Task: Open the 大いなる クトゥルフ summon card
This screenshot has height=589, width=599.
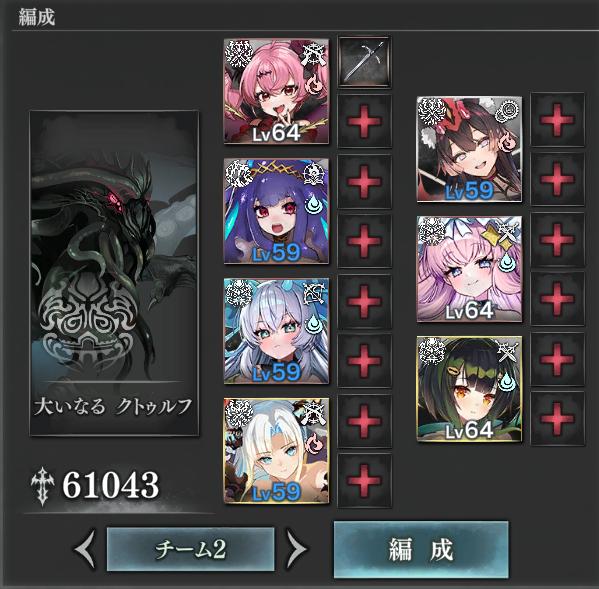Action: pos(114,273)
